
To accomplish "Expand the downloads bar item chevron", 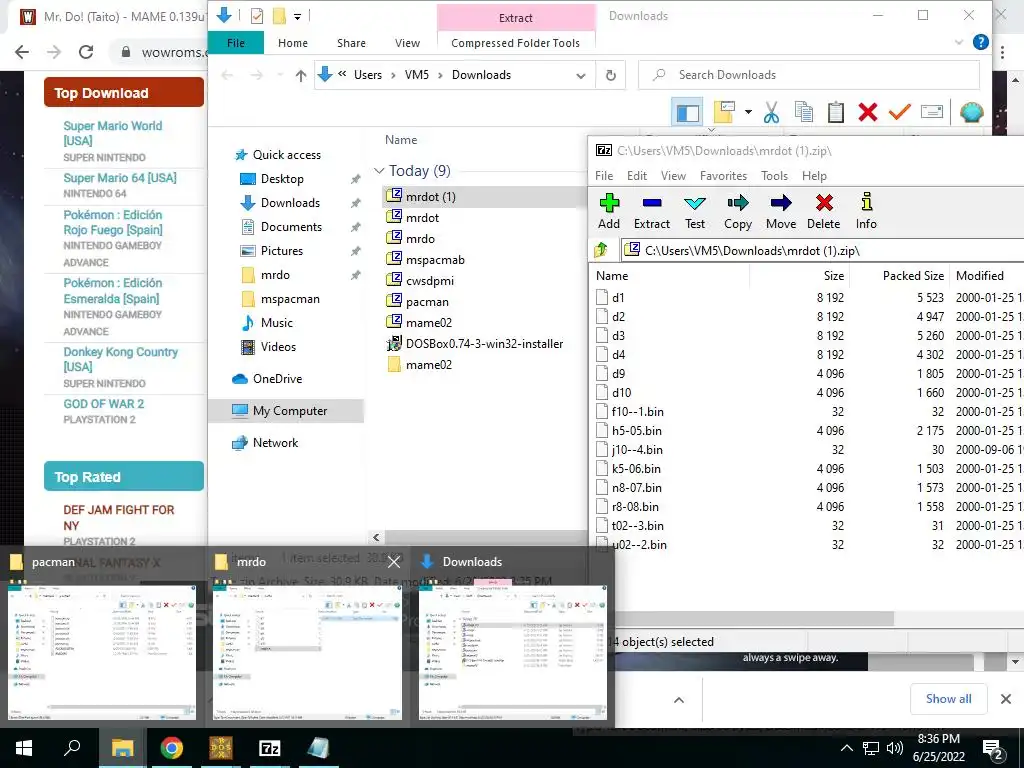I will pyautogui.click(x=679, y=699).
